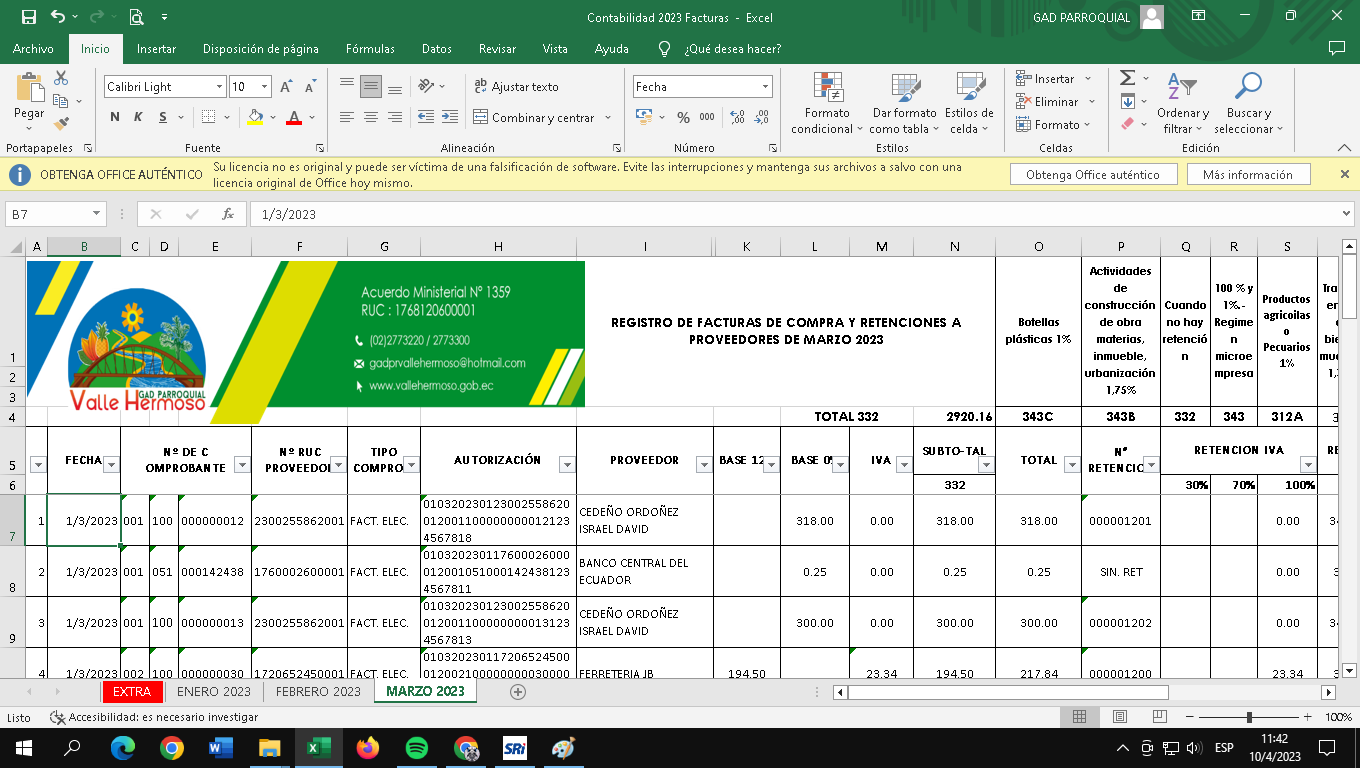Click the Format Painter brush icon

(x=61, y=125)
